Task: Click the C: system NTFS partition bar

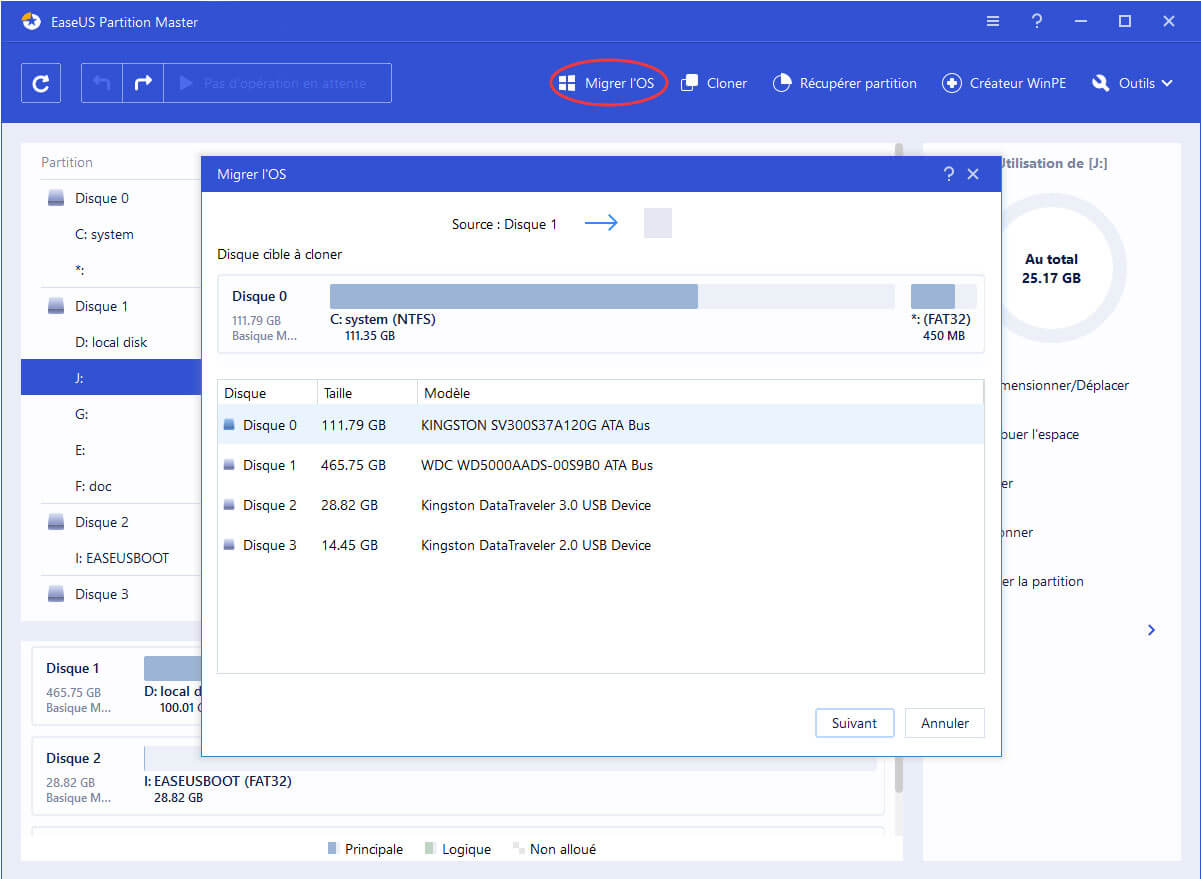Action: pos(513,296)
